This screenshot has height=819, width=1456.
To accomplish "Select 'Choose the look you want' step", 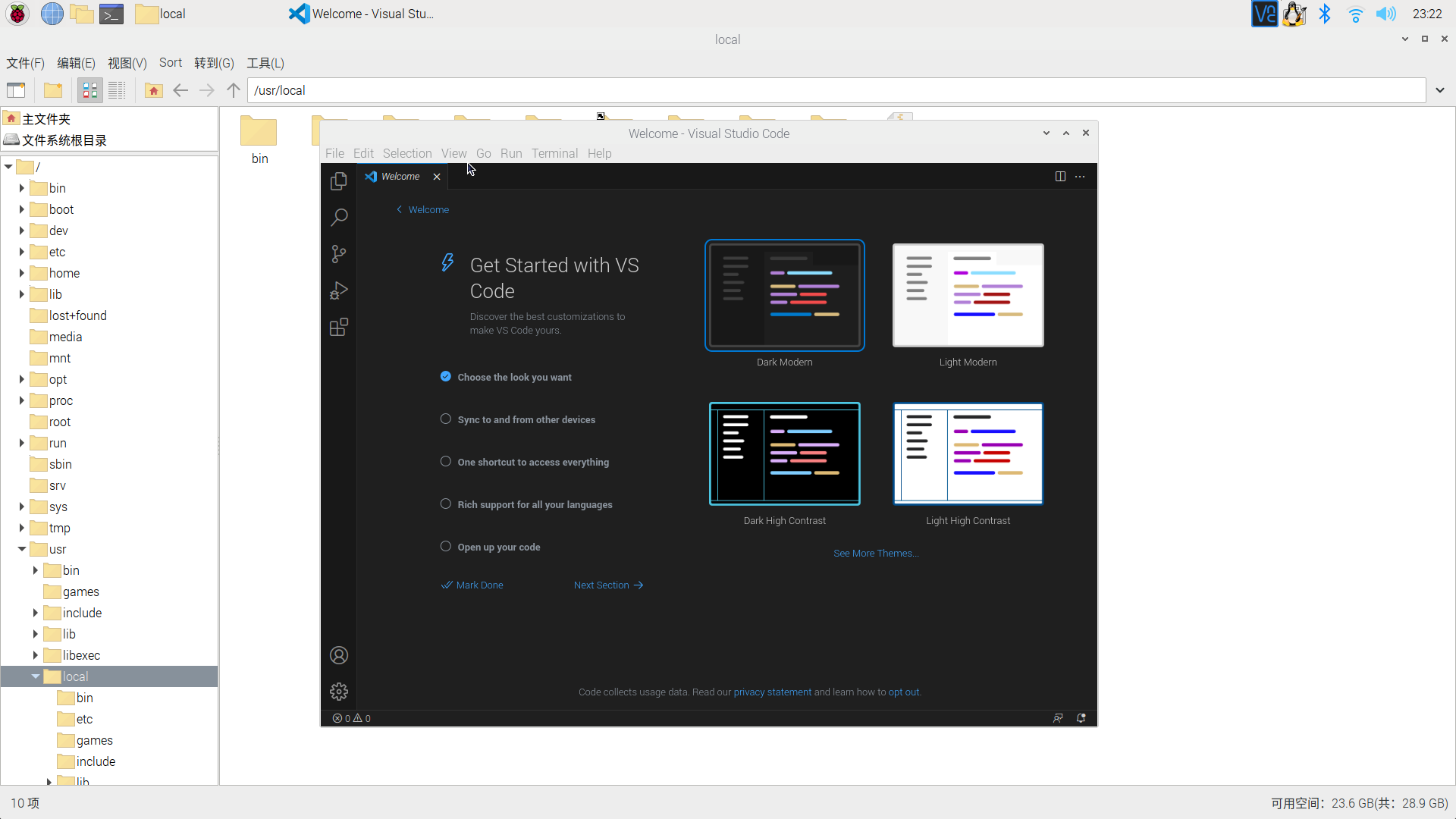I will [x=514, y=377].
